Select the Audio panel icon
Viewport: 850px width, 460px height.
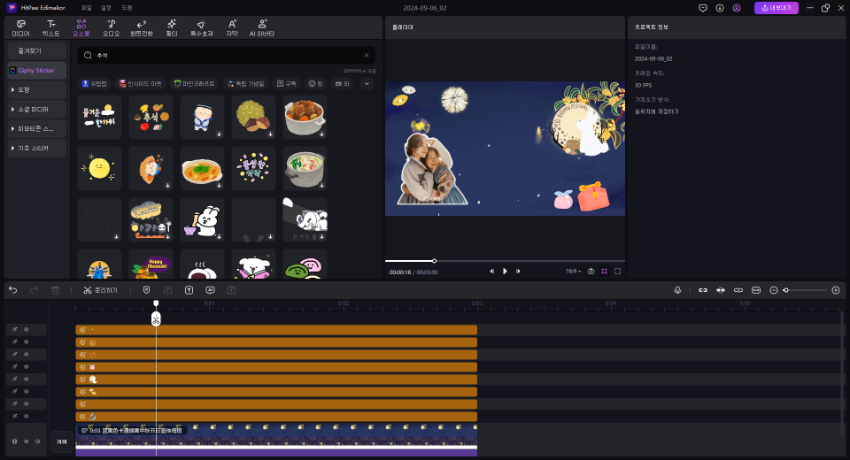click(x=111, y=27)
